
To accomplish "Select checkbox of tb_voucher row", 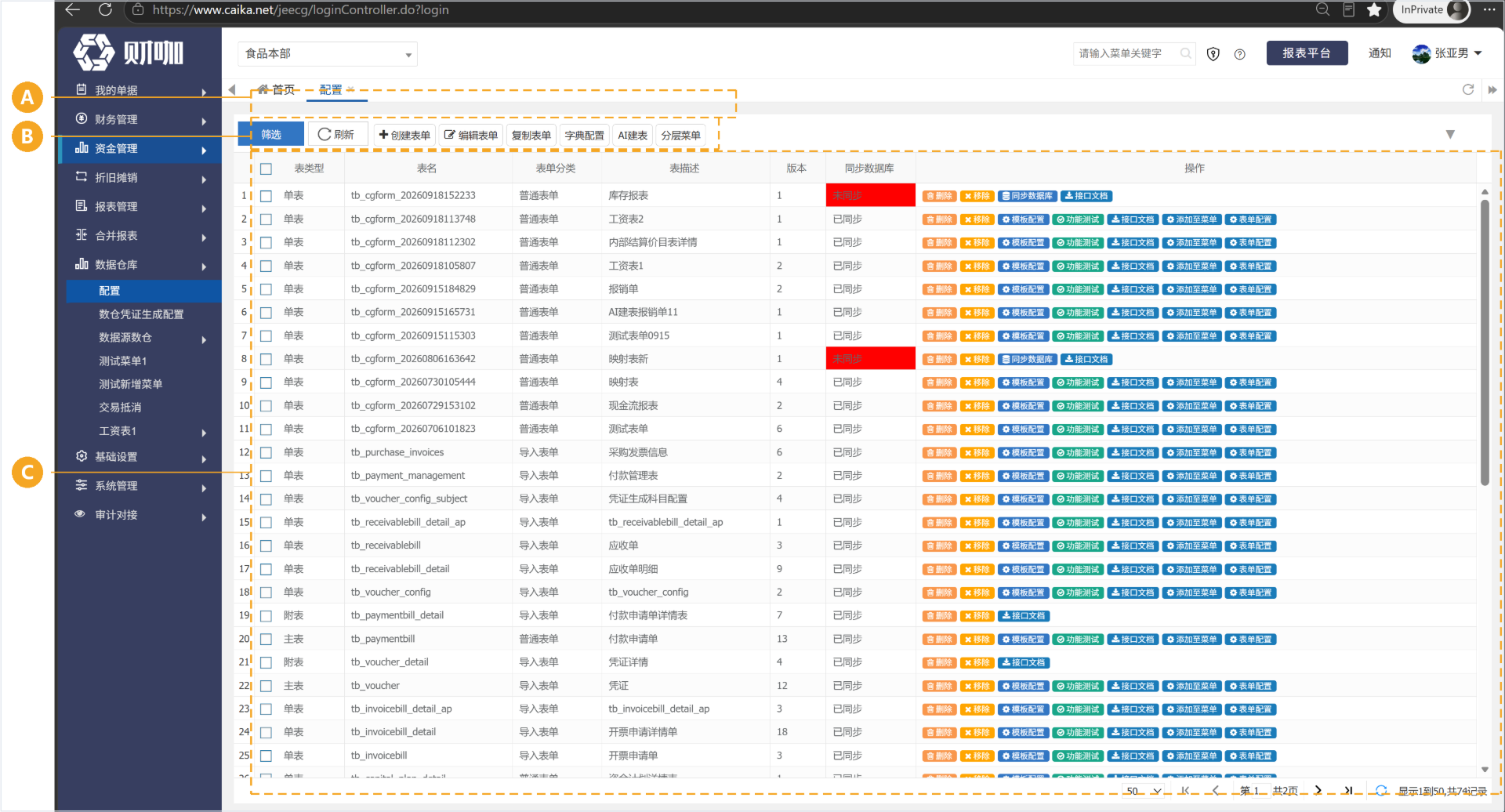I will point(266,686).
